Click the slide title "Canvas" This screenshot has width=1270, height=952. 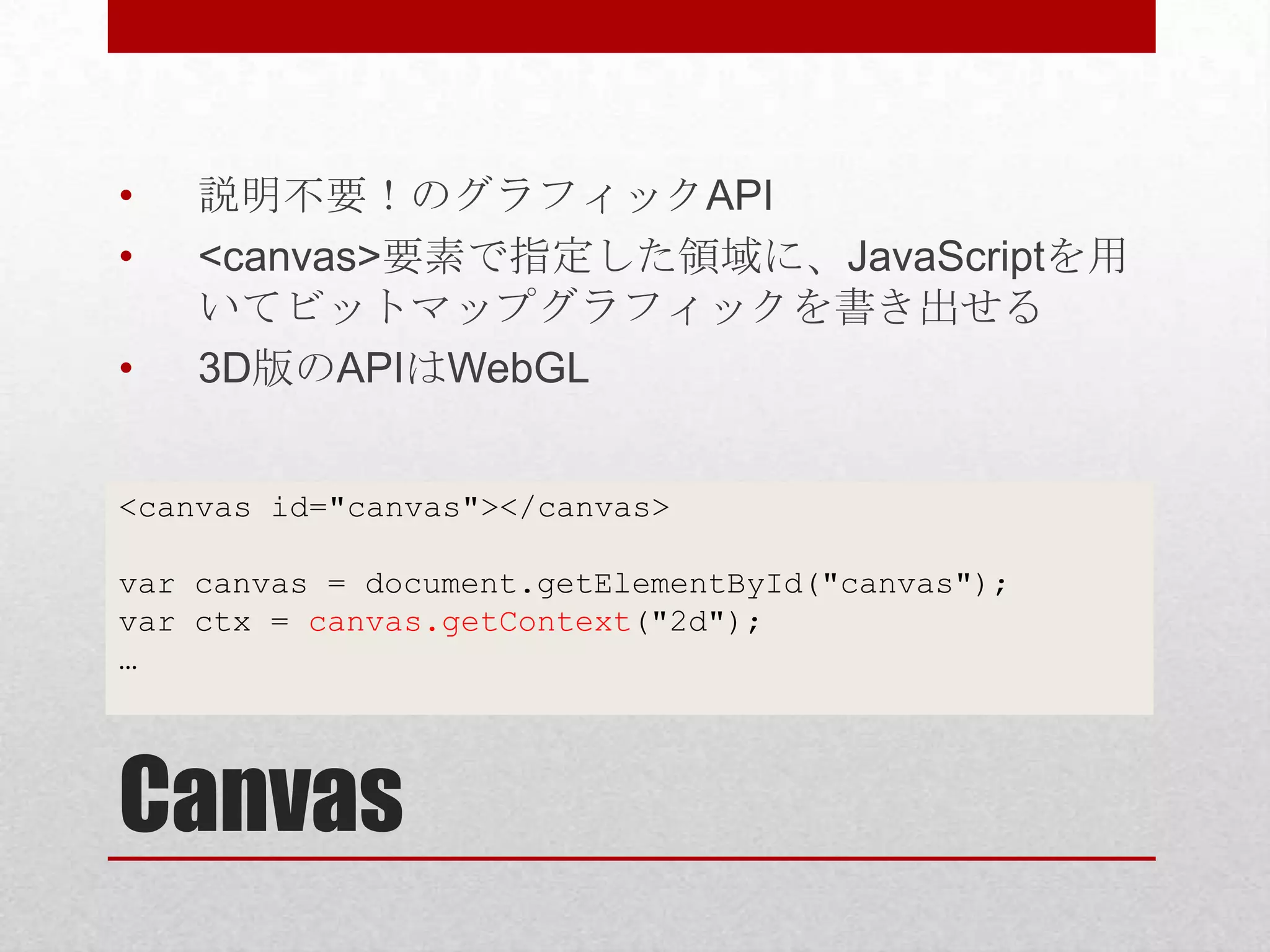pyautogui.click(x=261, y=794)
